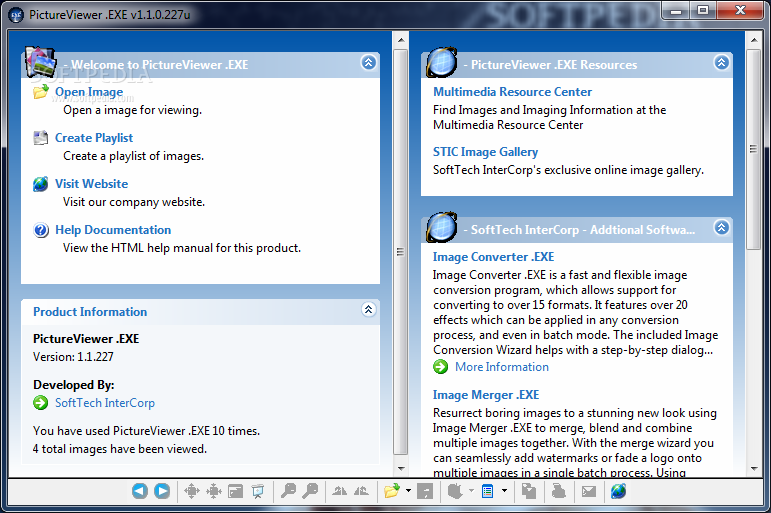Visit the STIC Image Gallery link

click(485, 152)
